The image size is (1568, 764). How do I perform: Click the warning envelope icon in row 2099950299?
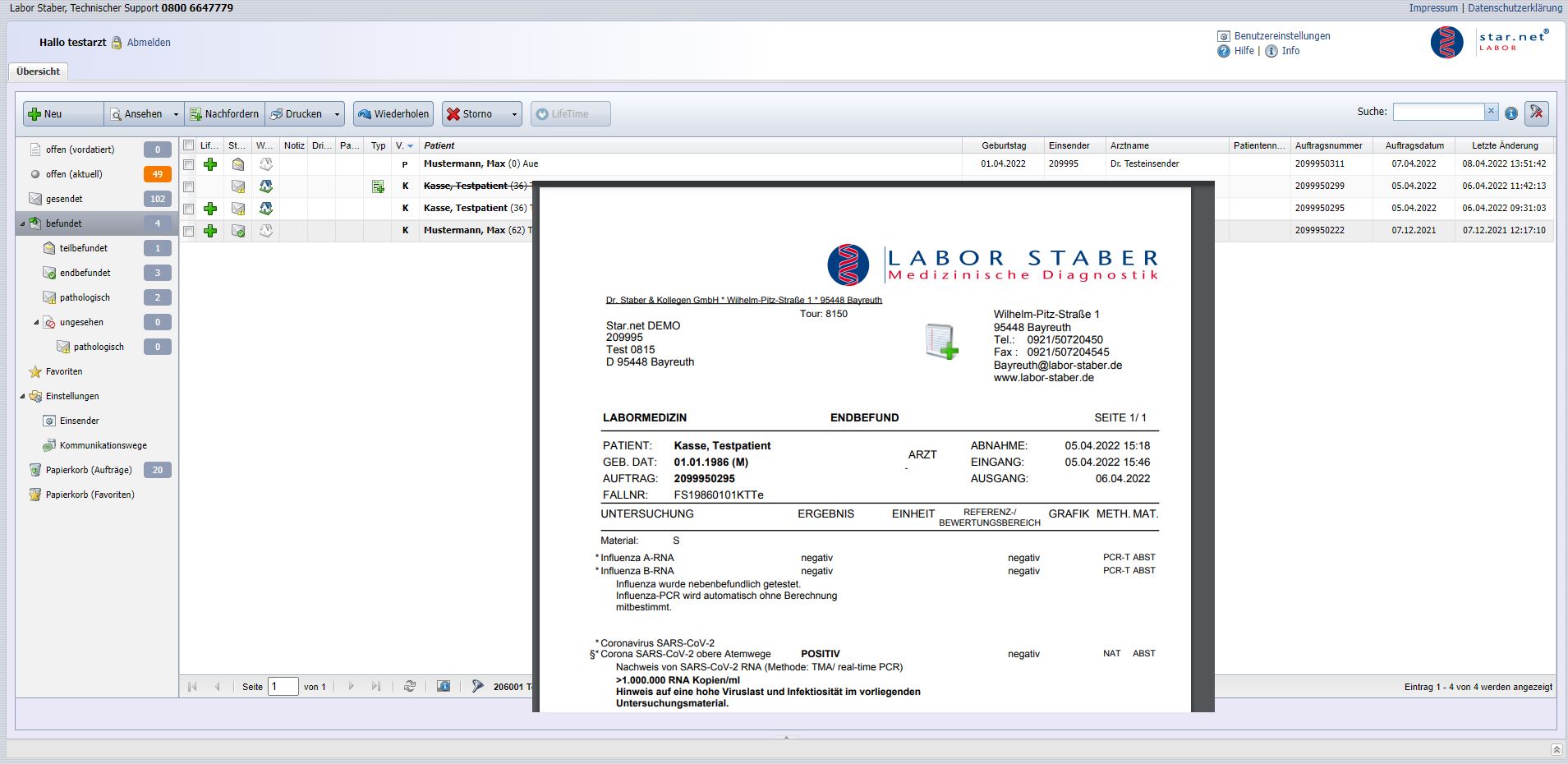tap(238, 186)
